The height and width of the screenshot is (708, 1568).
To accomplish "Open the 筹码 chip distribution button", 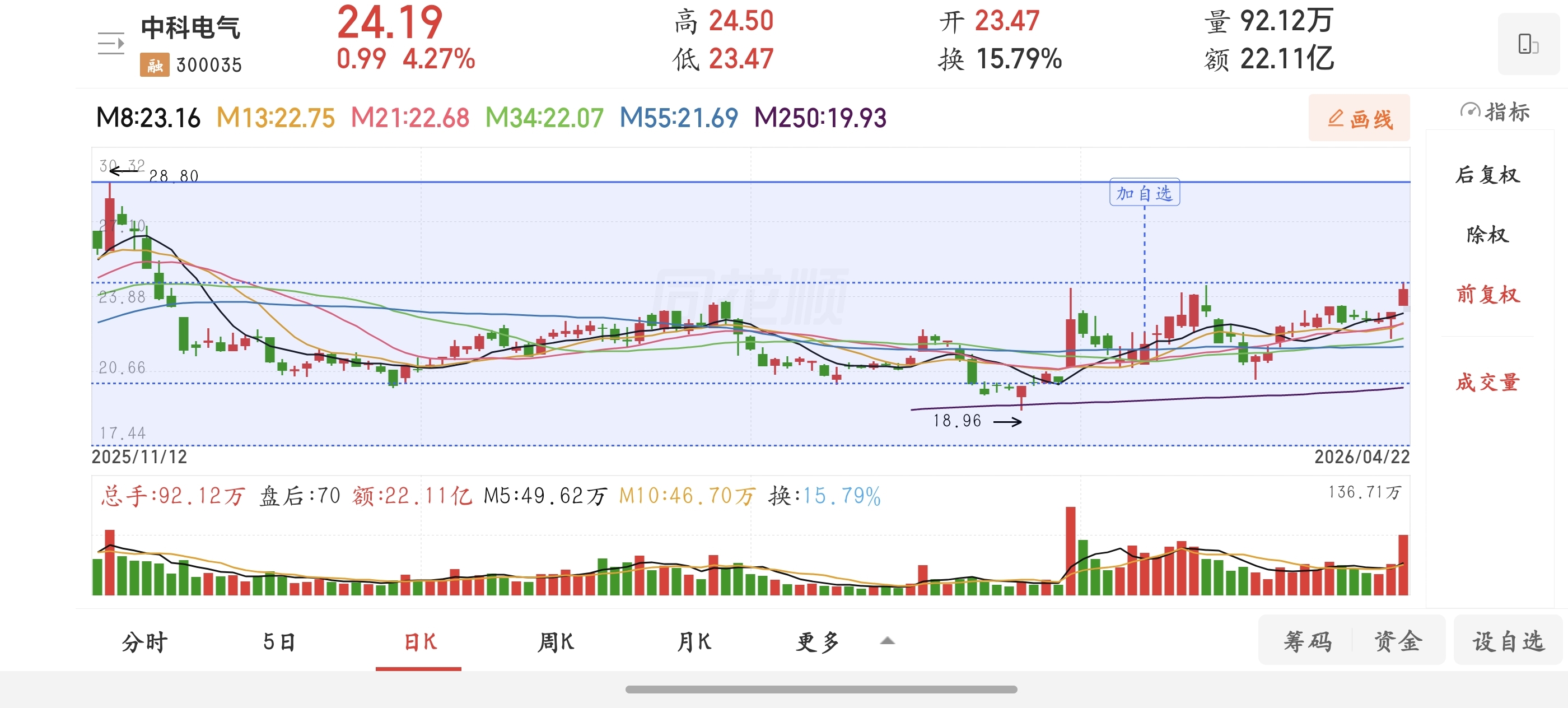I will tap(1308, 641).
